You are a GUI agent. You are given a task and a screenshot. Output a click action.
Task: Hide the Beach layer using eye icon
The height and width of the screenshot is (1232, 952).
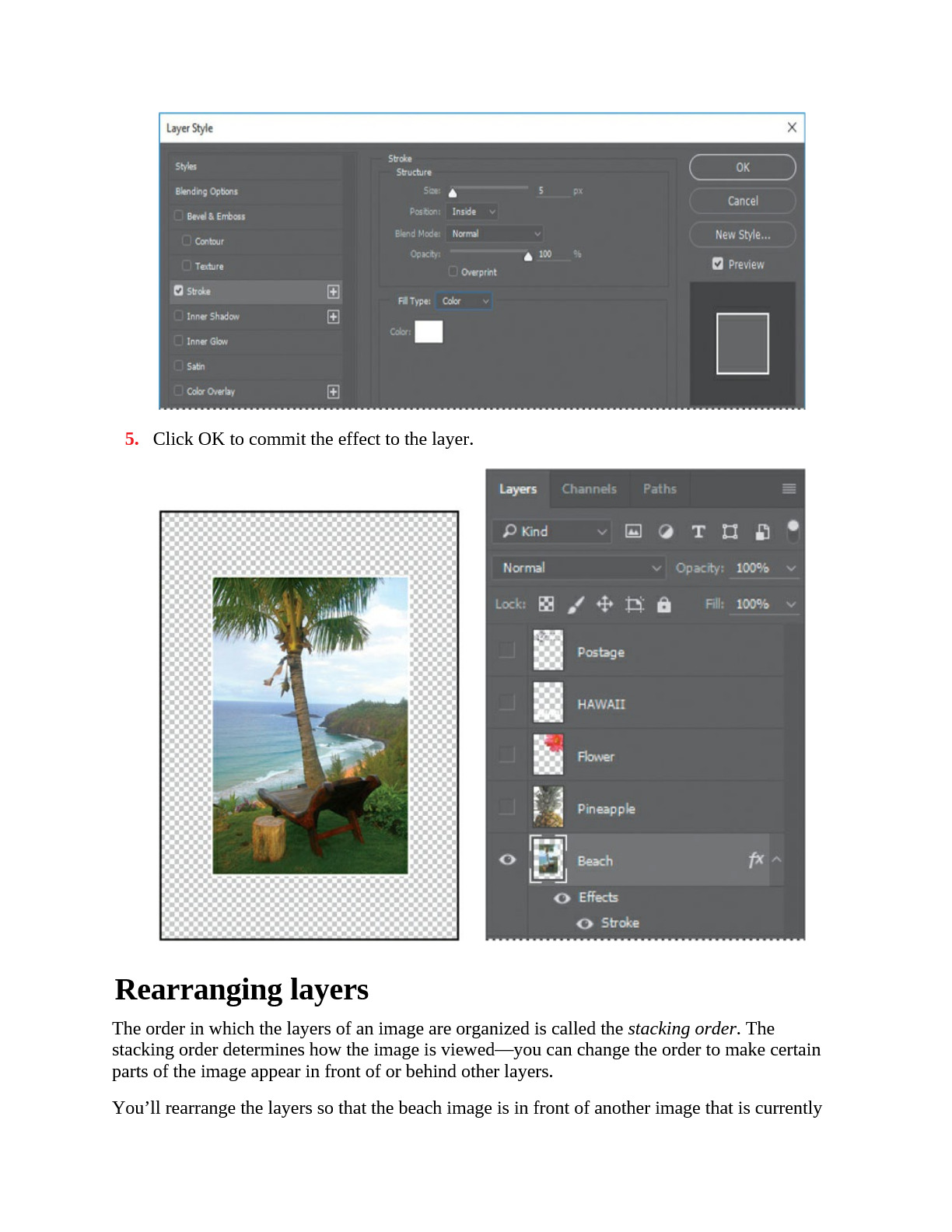click(x=507, y=859)
